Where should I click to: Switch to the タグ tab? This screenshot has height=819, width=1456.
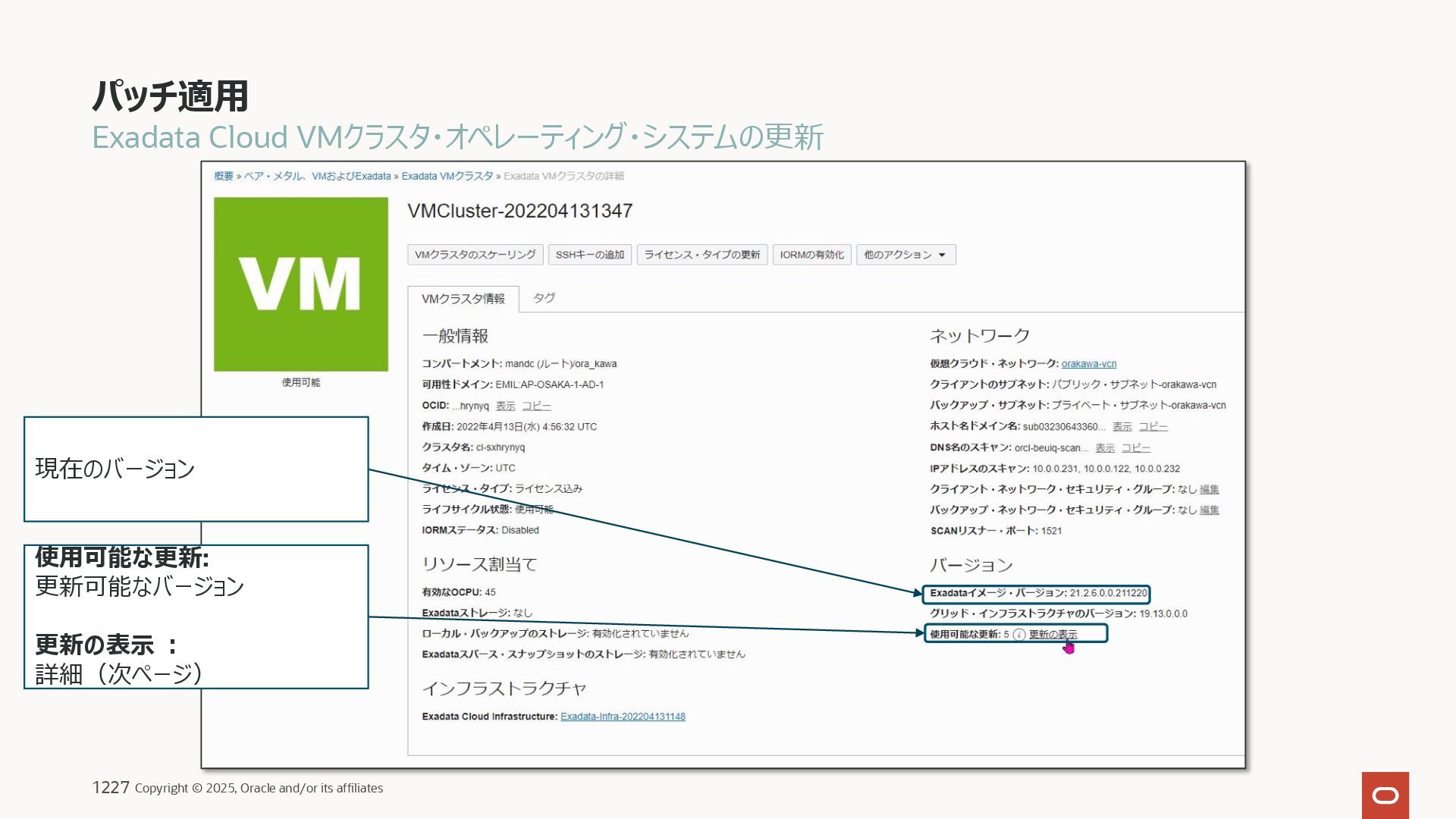pyautogui.click(x=543, y=298)
